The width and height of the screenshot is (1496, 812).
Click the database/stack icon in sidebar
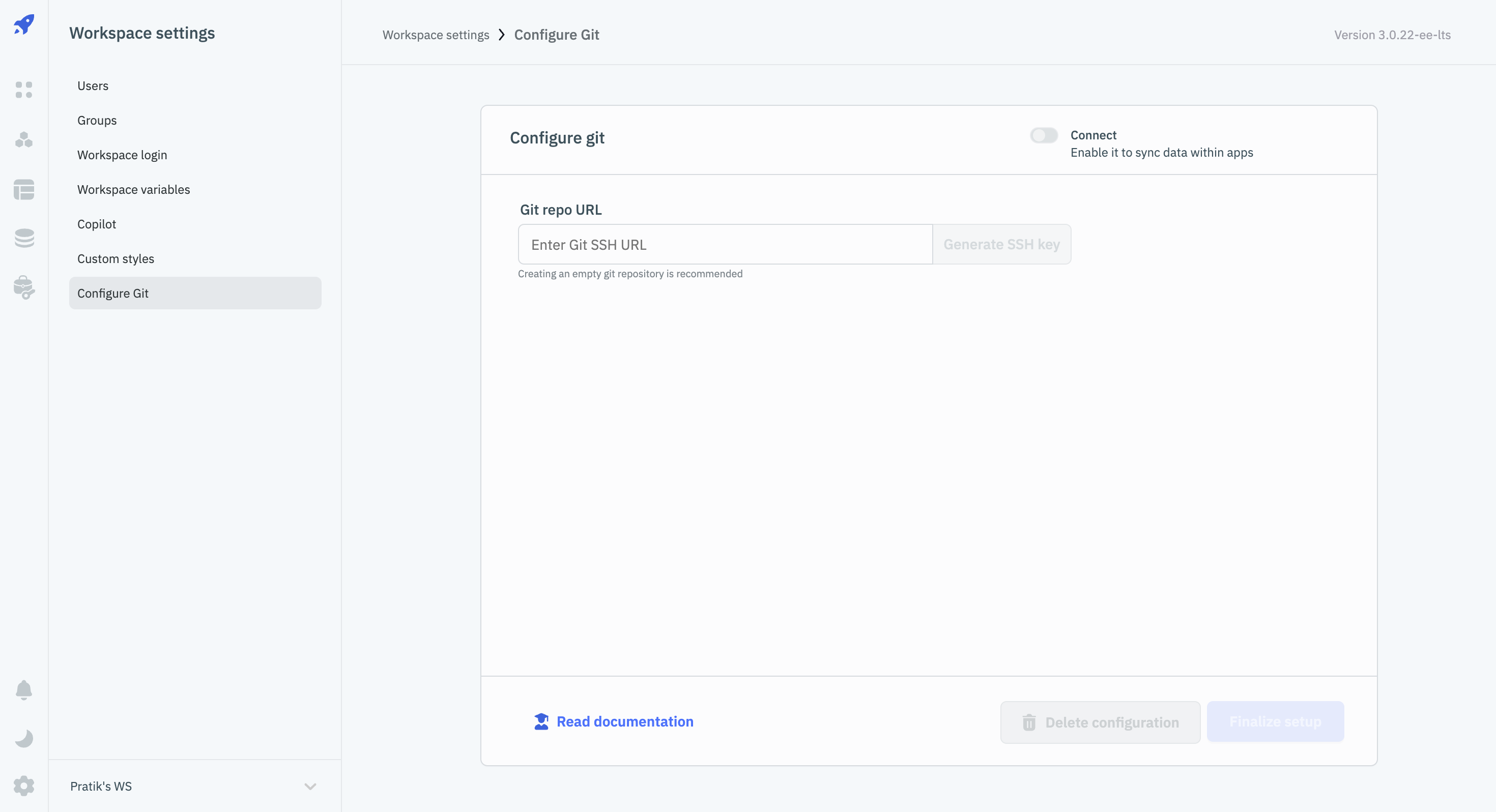click(24, 237)
